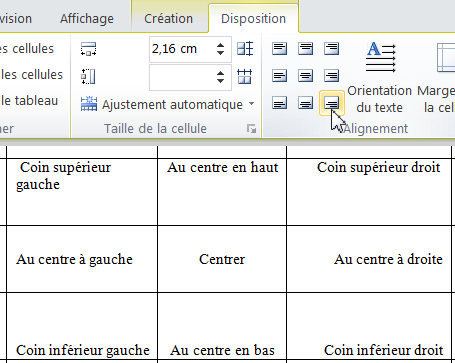455x363 pixels.
Task: Click the distribute rows evenly icon
Action: 245,49
